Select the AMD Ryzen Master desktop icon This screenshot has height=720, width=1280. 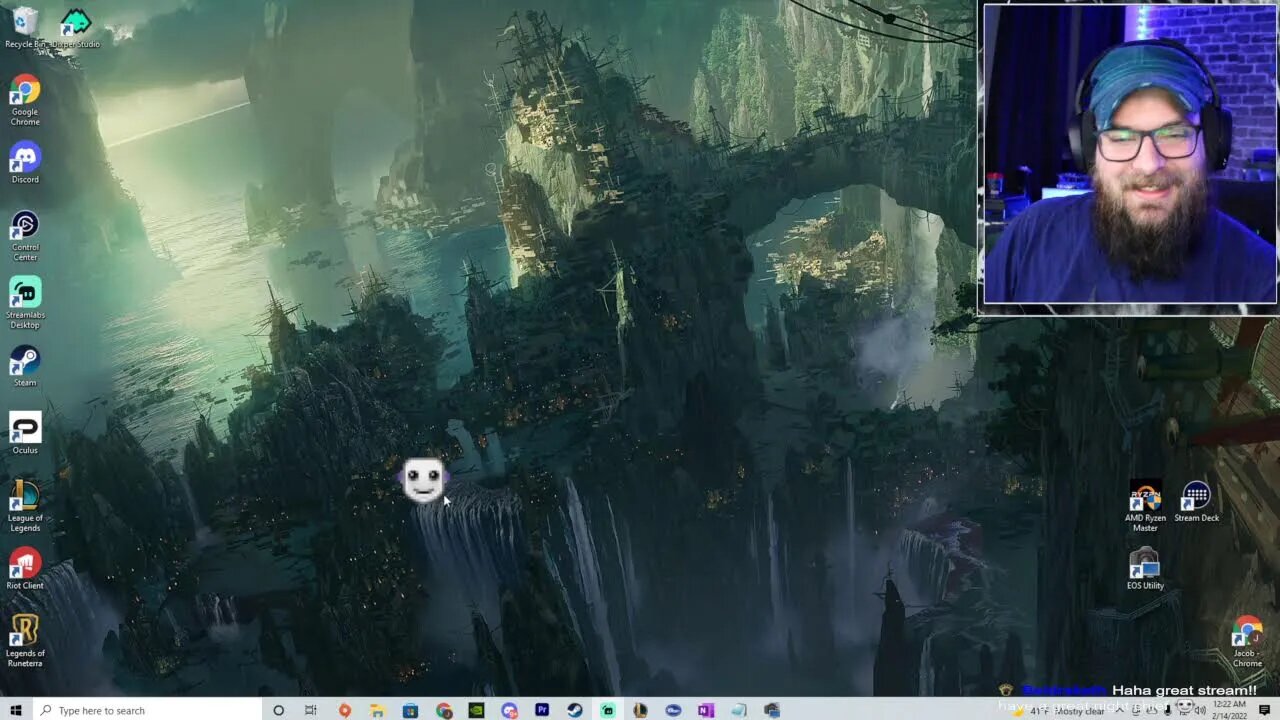(x=1145, y=506)
